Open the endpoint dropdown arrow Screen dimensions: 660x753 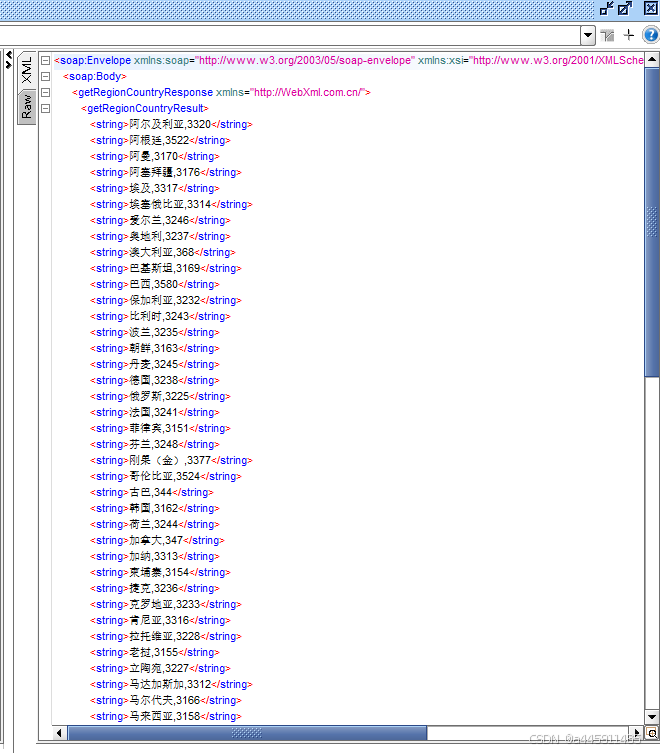(588, 35)
